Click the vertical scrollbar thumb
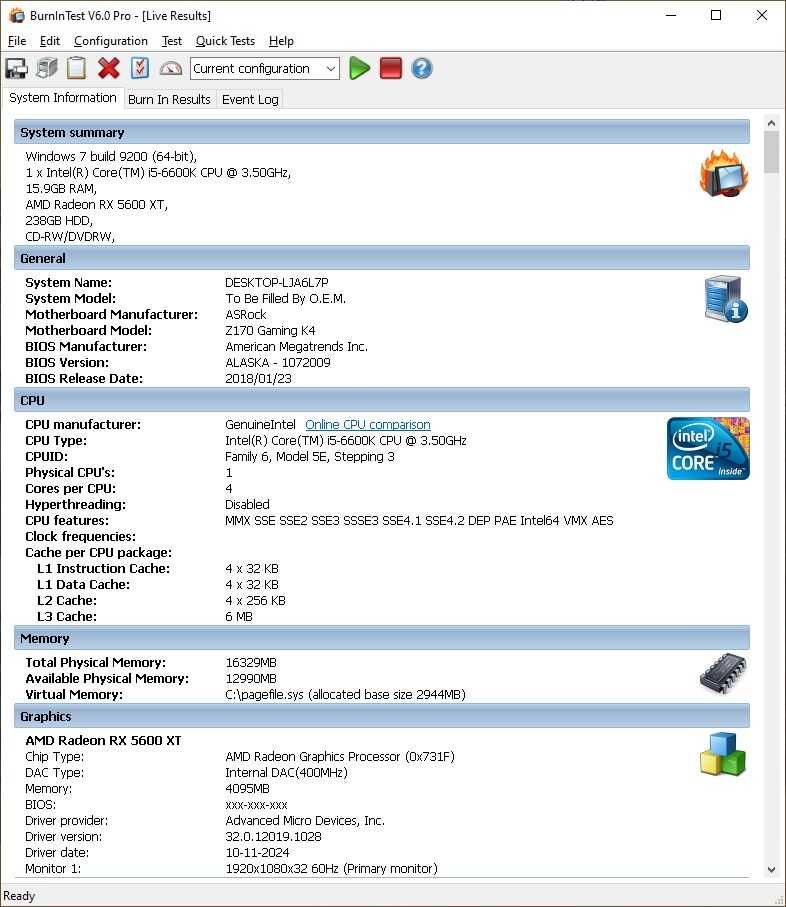The image size is (786, 907). pyautogui.click(x=771, y=152)
